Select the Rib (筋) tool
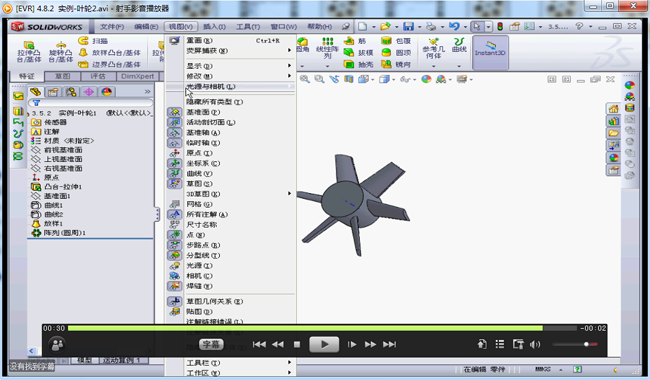Viewport: 650px width, 380px height. click(355, 41)
